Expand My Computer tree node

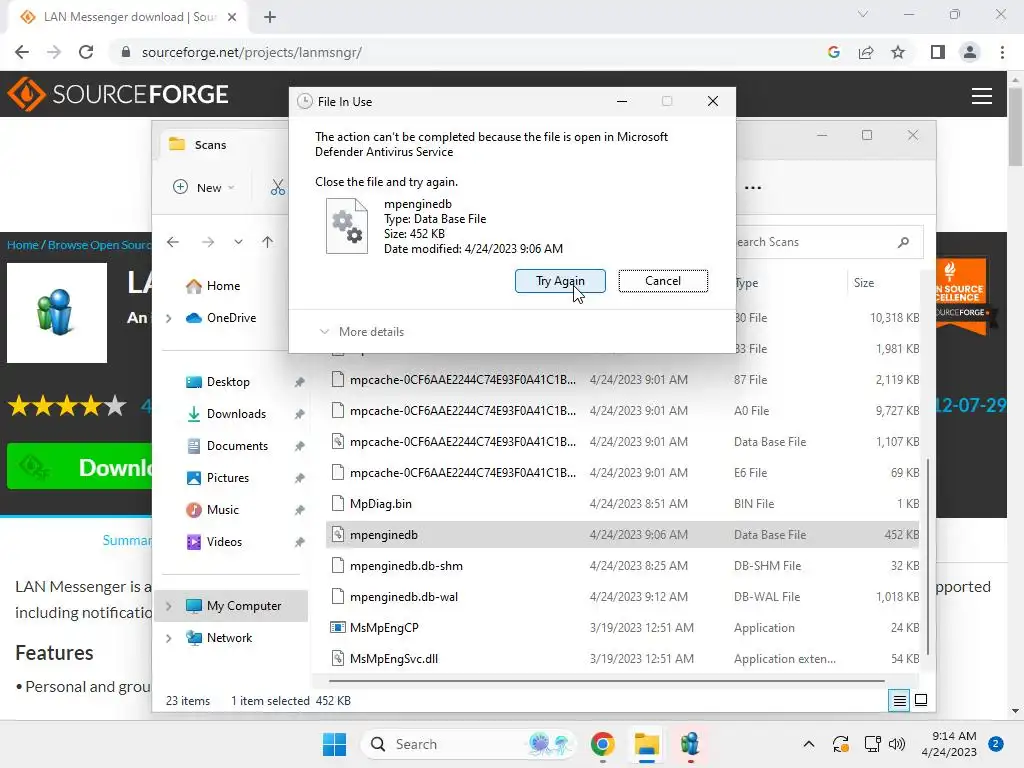[168, 606]
